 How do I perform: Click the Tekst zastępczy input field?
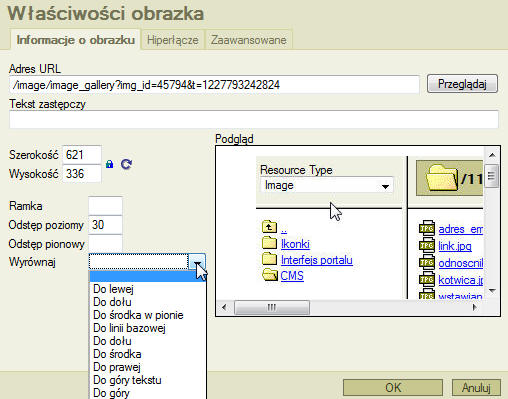(254, 120)
